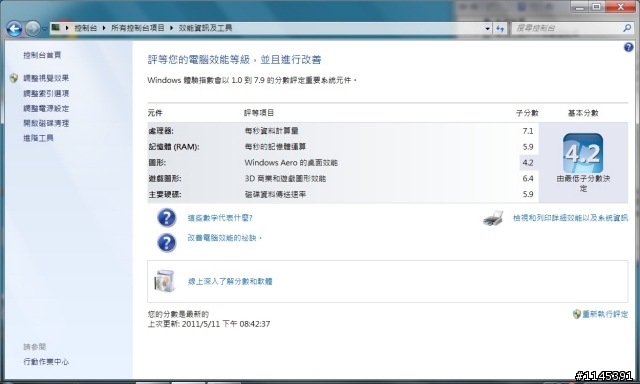Open 改善電腦效能的祕訣 link

[x=224, y=238]
